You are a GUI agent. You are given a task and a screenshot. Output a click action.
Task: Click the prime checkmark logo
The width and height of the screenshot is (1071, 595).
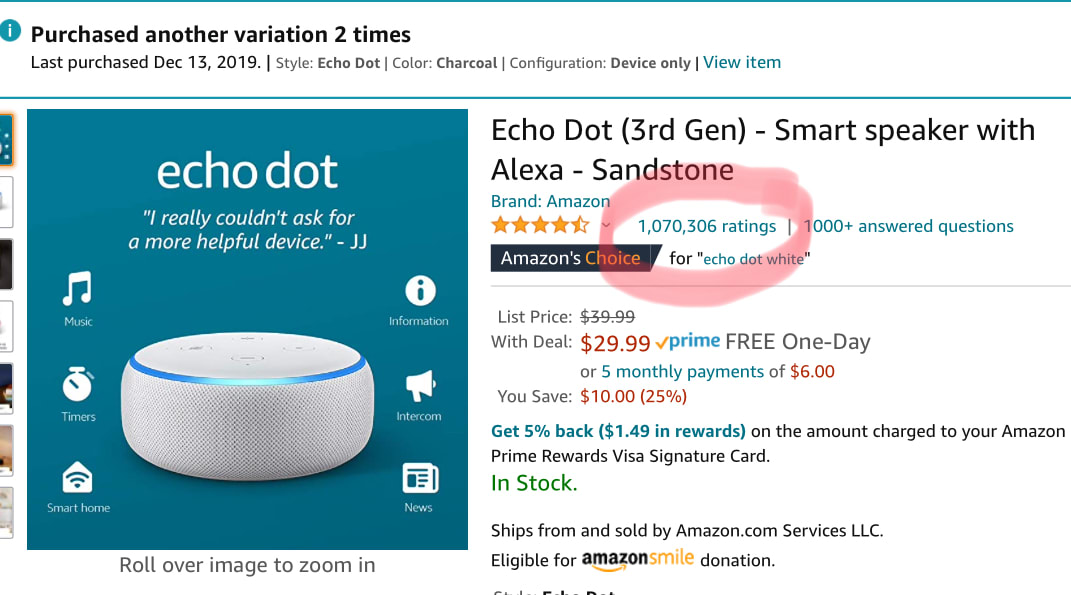point(688,342)
